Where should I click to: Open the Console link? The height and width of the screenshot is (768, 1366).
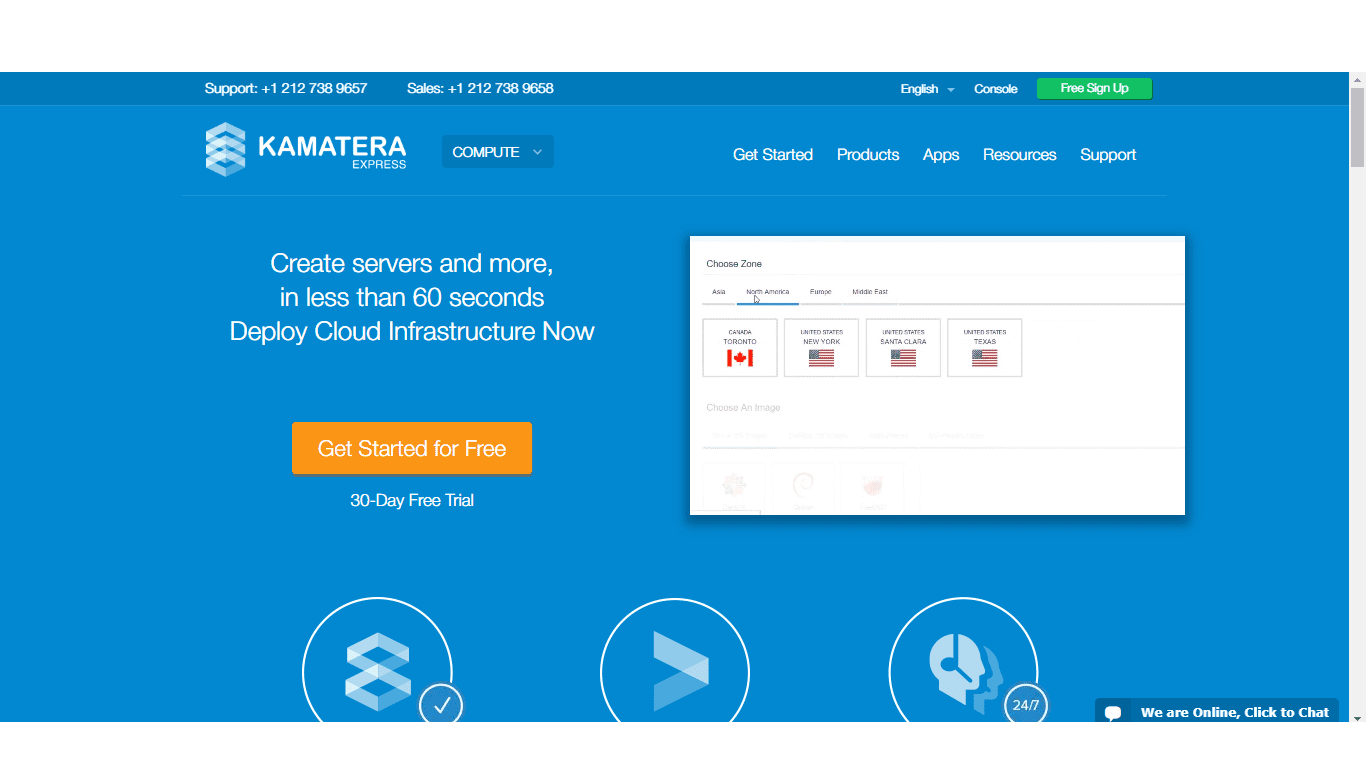(996, 89)
